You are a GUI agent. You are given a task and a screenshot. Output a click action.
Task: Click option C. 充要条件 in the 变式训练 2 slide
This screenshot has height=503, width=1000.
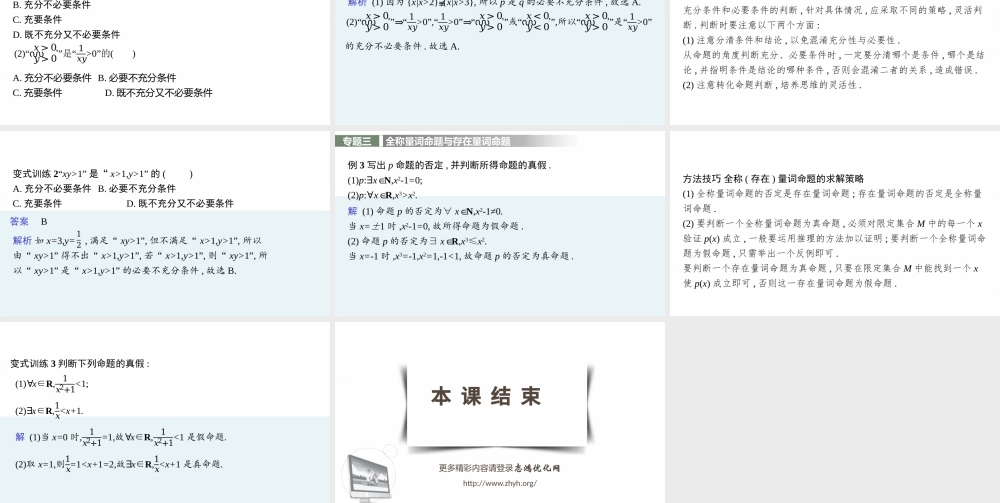(38, 203)
